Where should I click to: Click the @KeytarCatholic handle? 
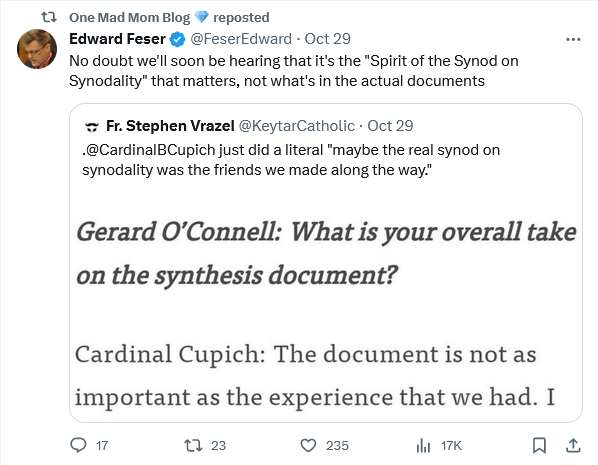tap(297, 126)
